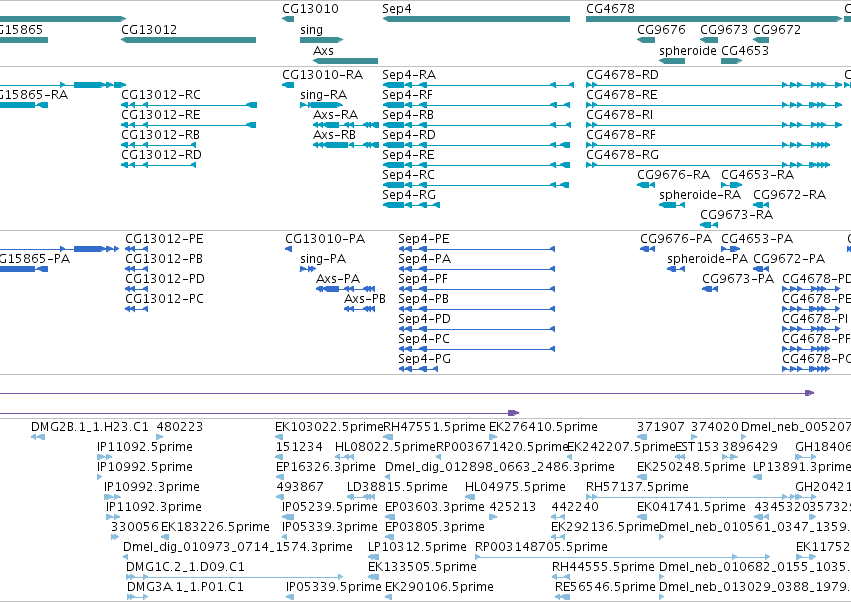Click transcript CG13010-RA
The height and width of the screenshot is (602, 851).
[x=288, y=85]
